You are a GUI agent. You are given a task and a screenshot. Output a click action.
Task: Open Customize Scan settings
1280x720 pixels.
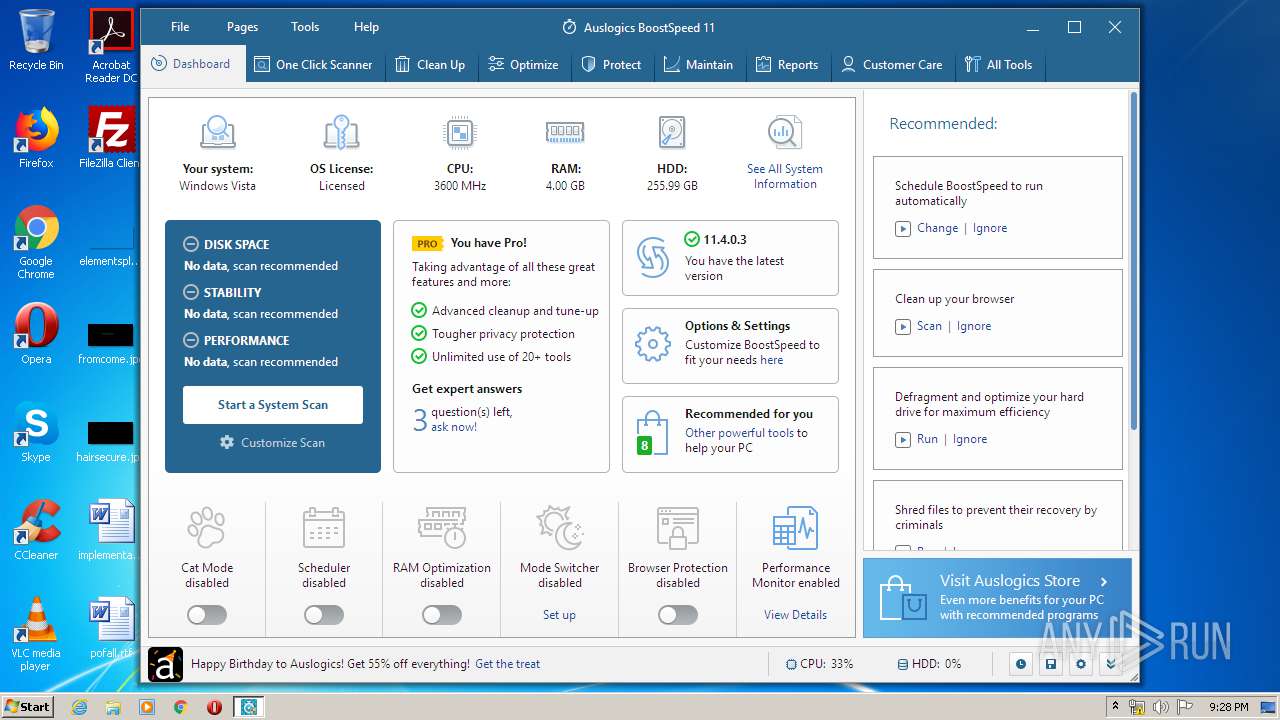(273, 442)
